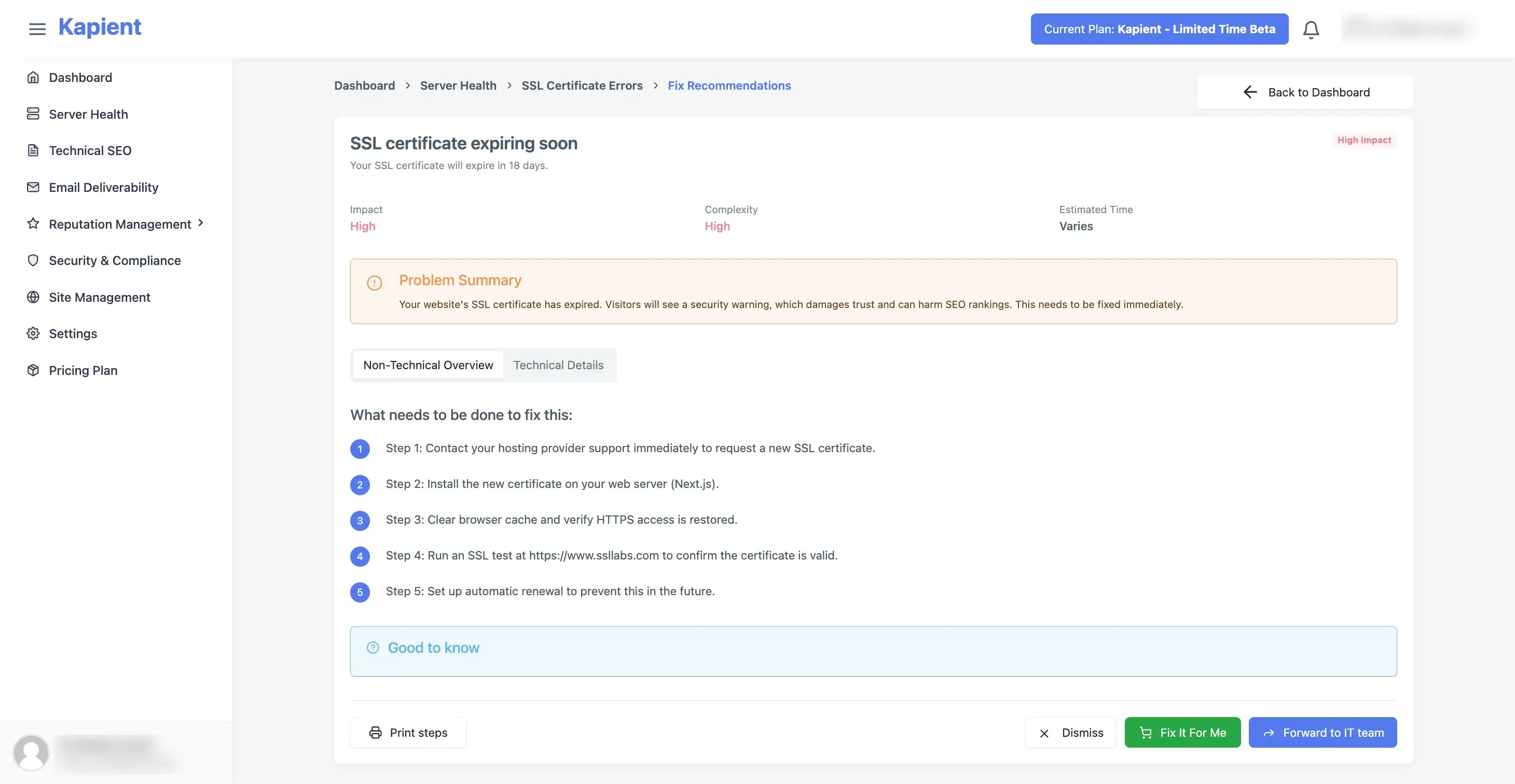Switch to Non-Technical Overview tab

[428, 365]
